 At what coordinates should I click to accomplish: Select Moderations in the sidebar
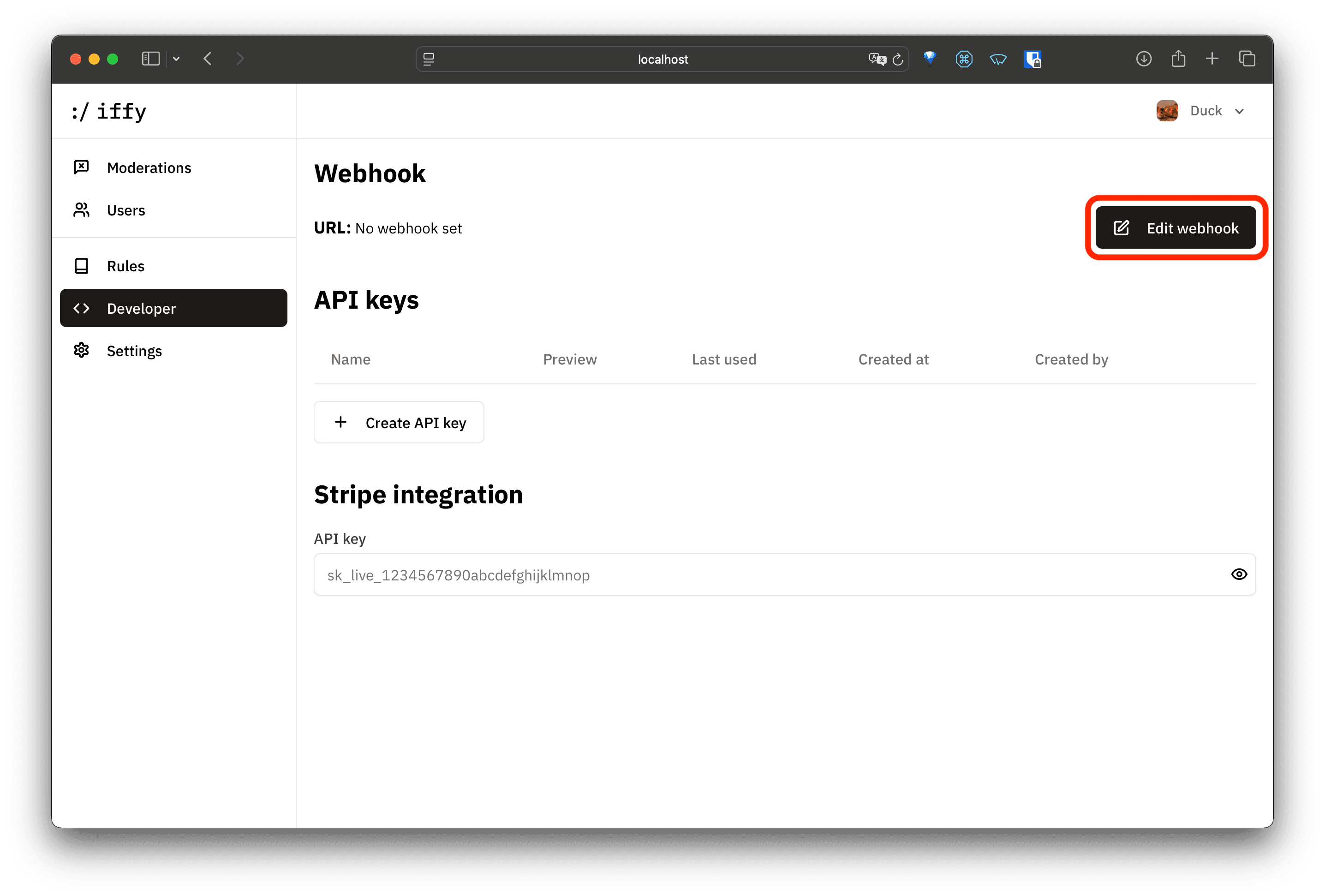tap(149, 167)
